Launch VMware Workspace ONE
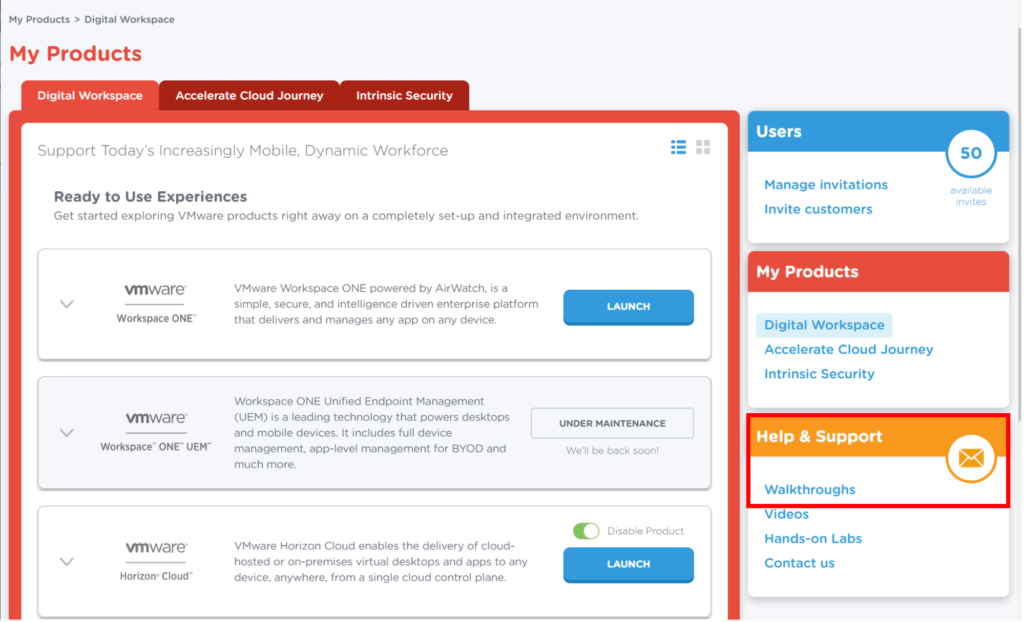This screenshot has width=1024, height=622. coord(628,306)
